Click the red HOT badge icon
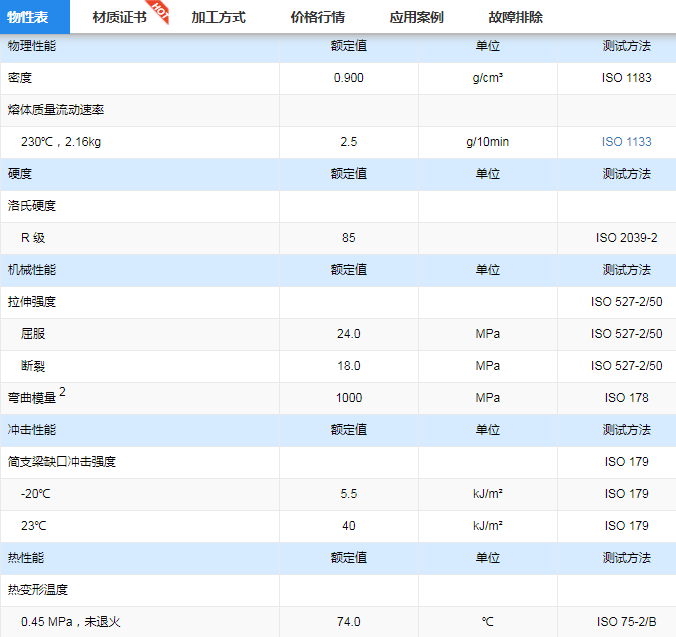 [160, 11]
